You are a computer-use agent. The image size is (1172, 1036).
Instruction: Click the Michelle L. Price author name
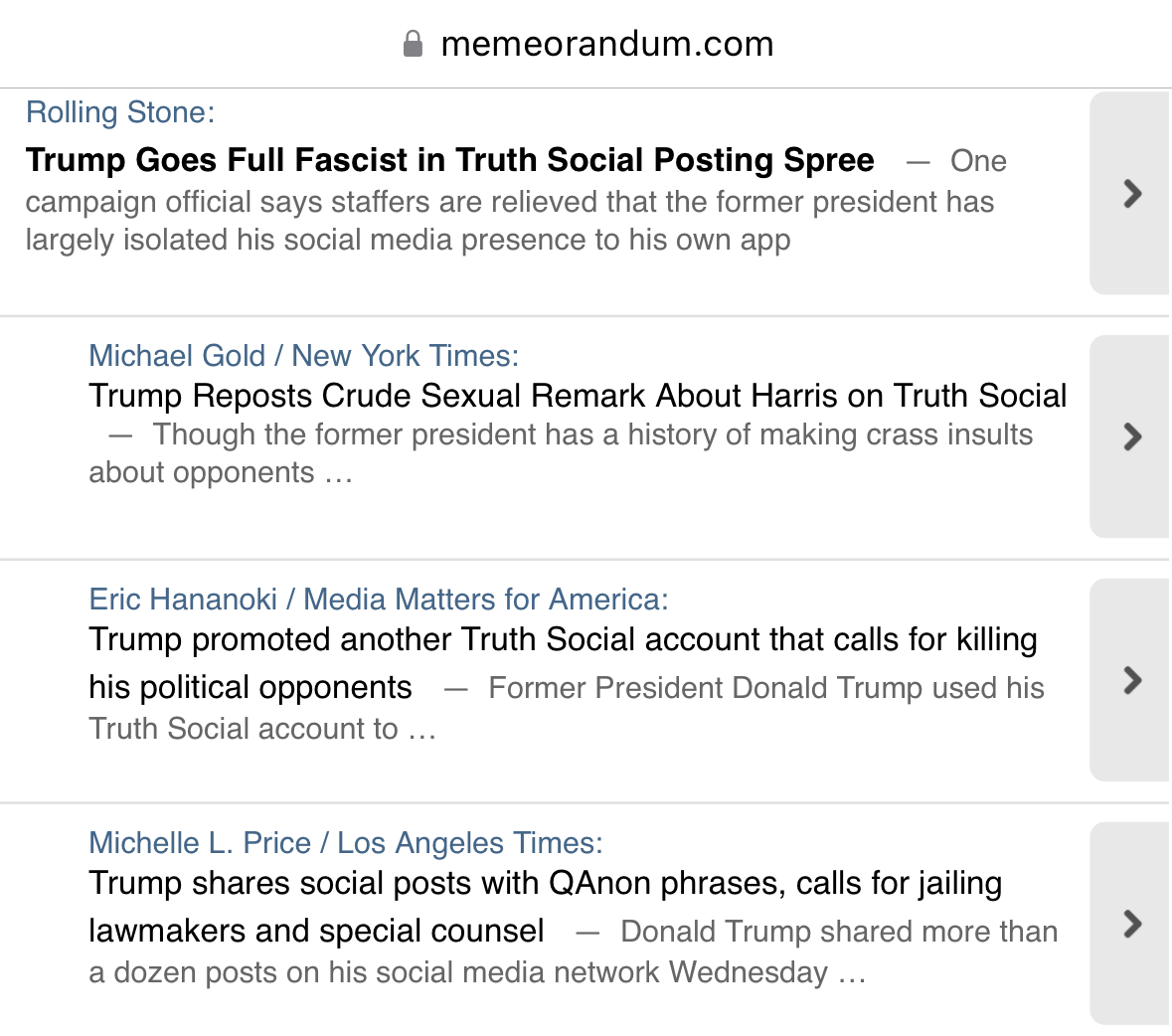pos(200,843)
